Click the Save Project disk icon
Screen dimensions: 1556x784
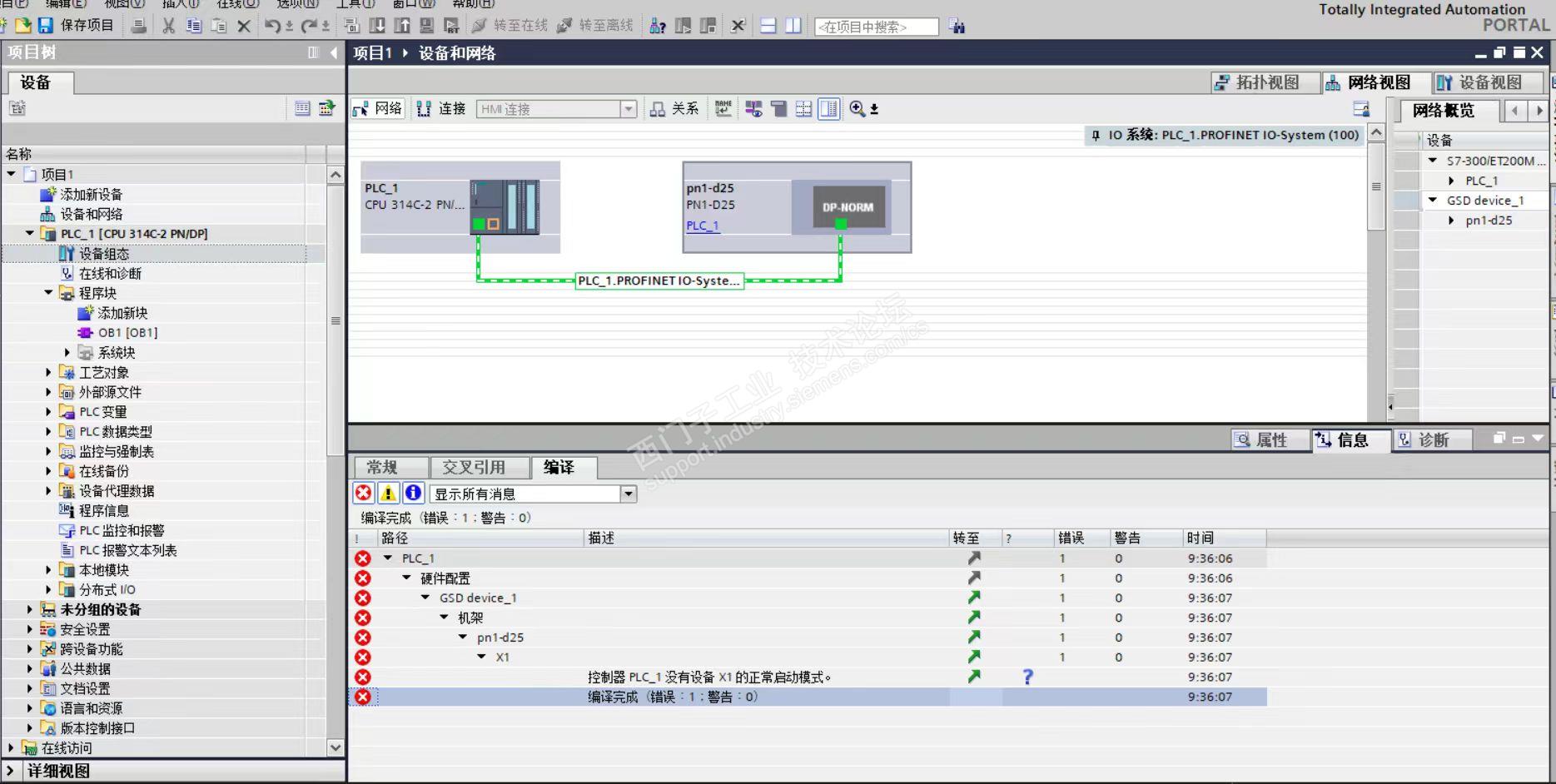tap(46, 26)
